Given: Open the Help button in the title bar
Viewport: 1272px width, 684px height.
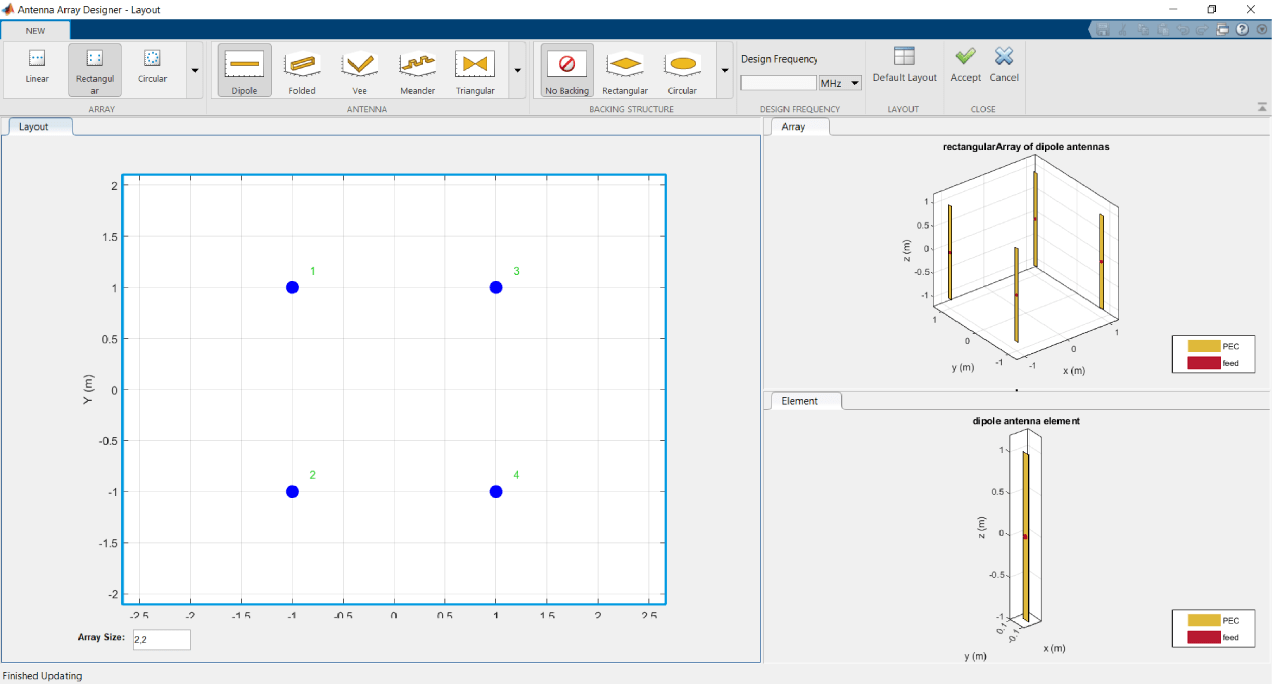Looking at the screenshot, I should (1243, 29).
